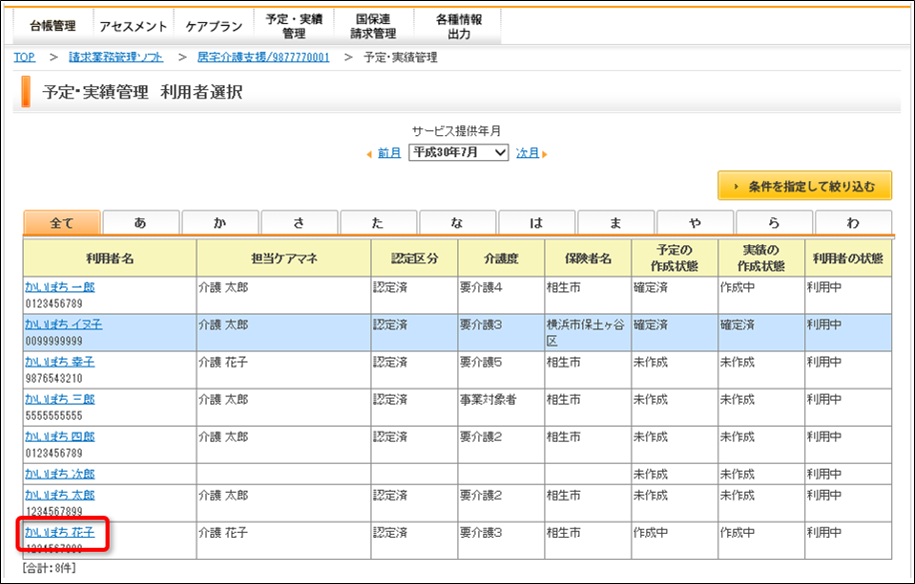Open the 予定・実績管理 menu
Image resolution: width=915 pixels, height=584 pixels.
(x=294, y=26)
